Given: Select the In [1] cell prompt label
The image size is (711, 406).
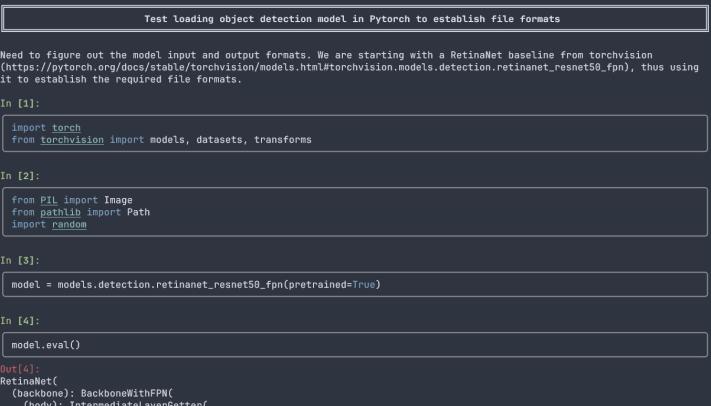Looking at the screenshot, I should pyautogui.click(x=20, y=103).
